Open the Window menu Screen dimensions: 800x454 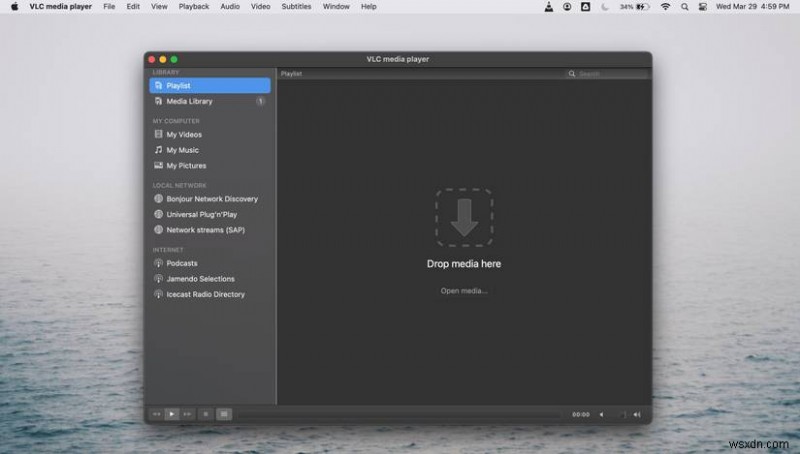[336, 7]
